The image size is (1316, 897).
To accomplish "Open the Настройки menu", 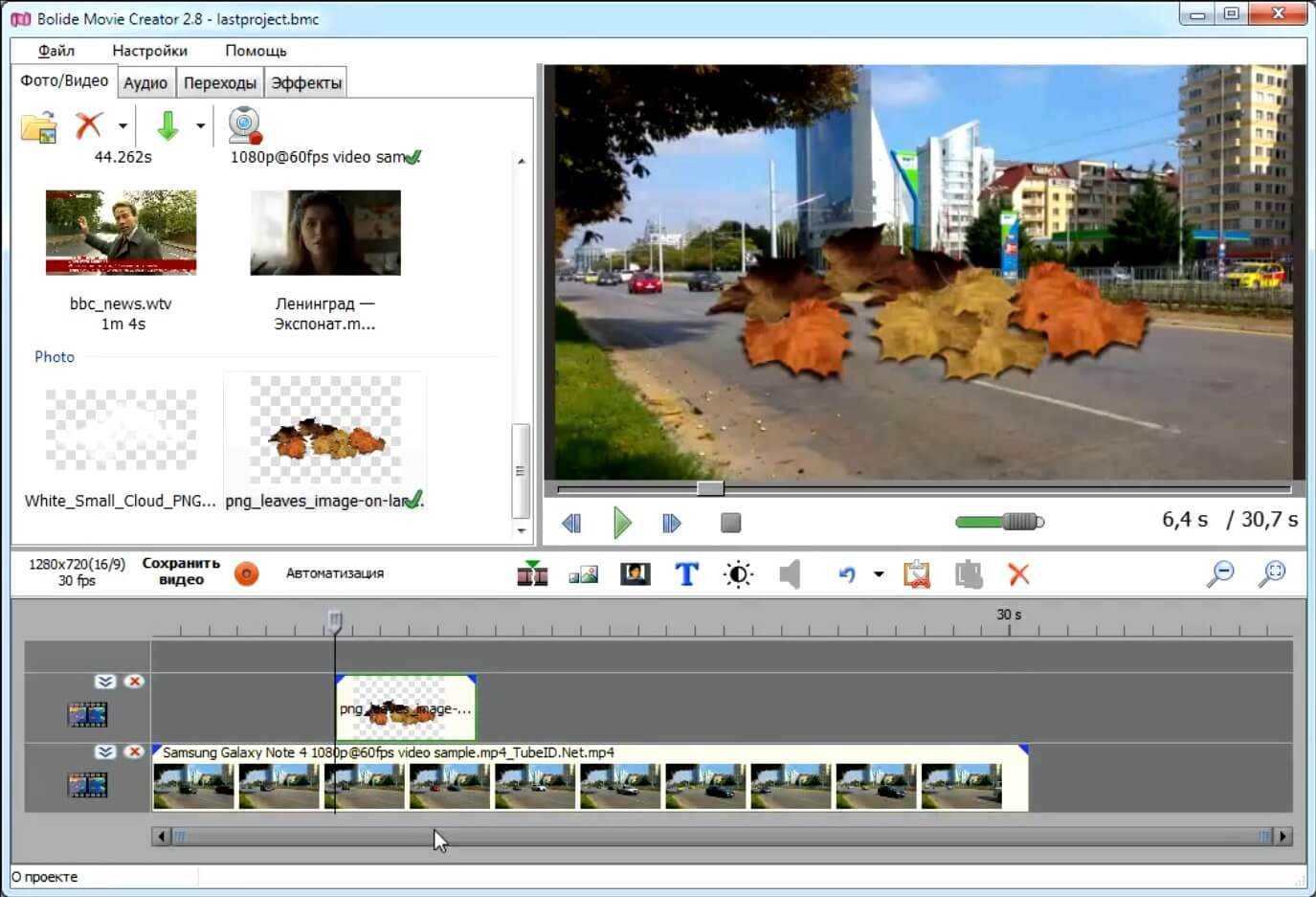I will [x=149, y=51].
